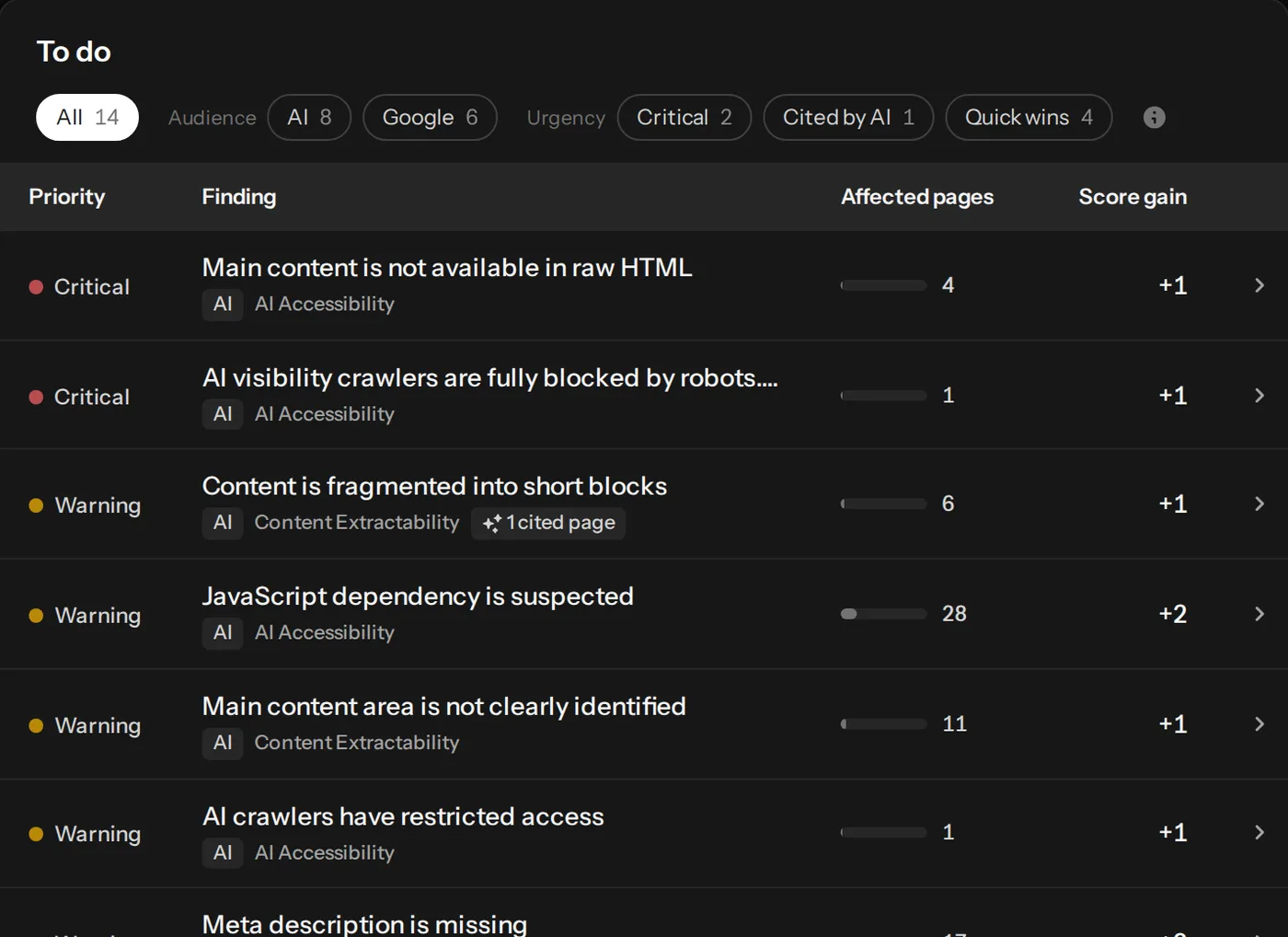Click AI badge under 'JavaScript dependency is suspected'
The image size is (1288, 937).
[223, 632]
